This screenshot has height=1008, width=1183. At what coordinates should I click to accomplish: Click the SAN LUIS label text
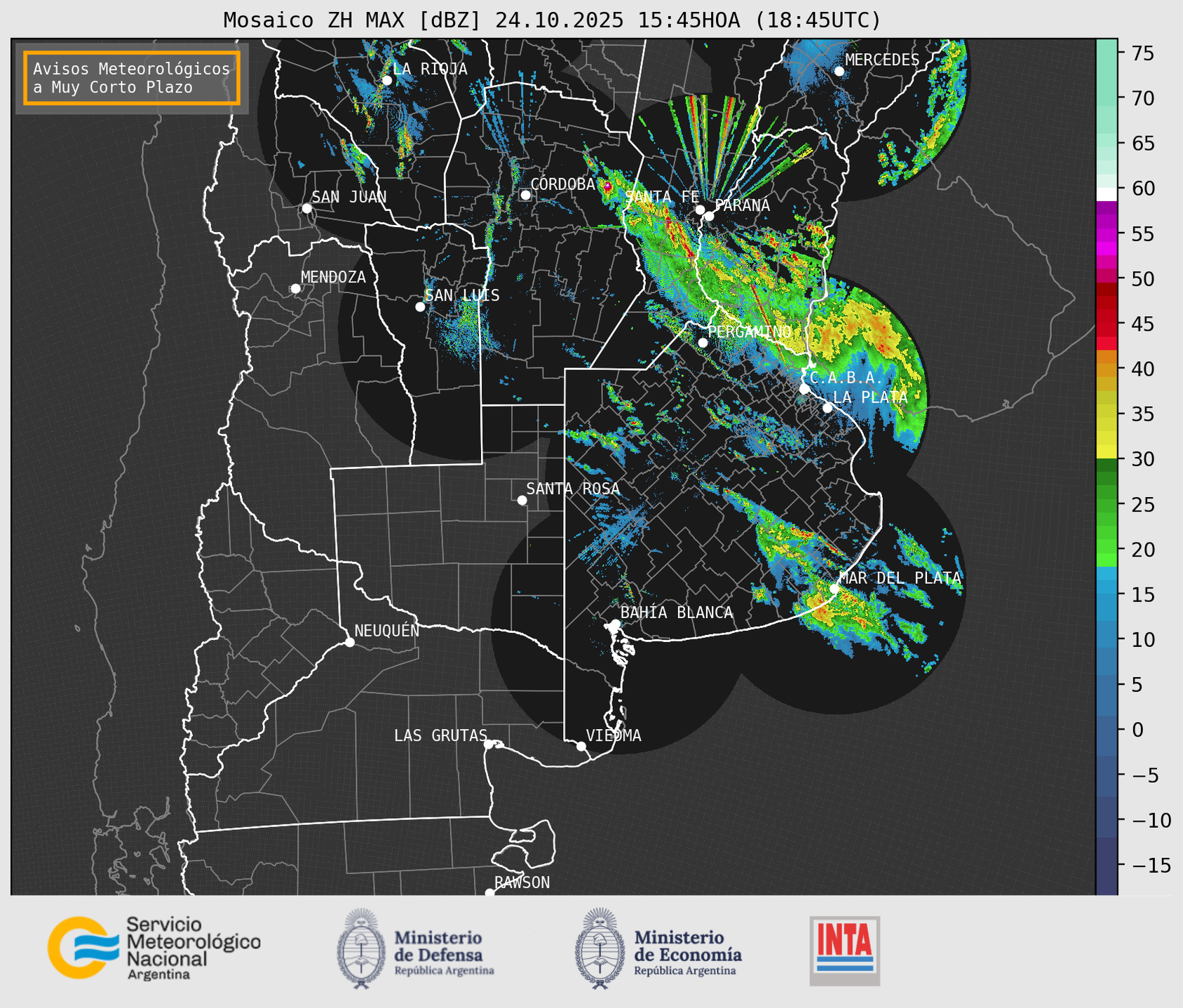point(462,295)
